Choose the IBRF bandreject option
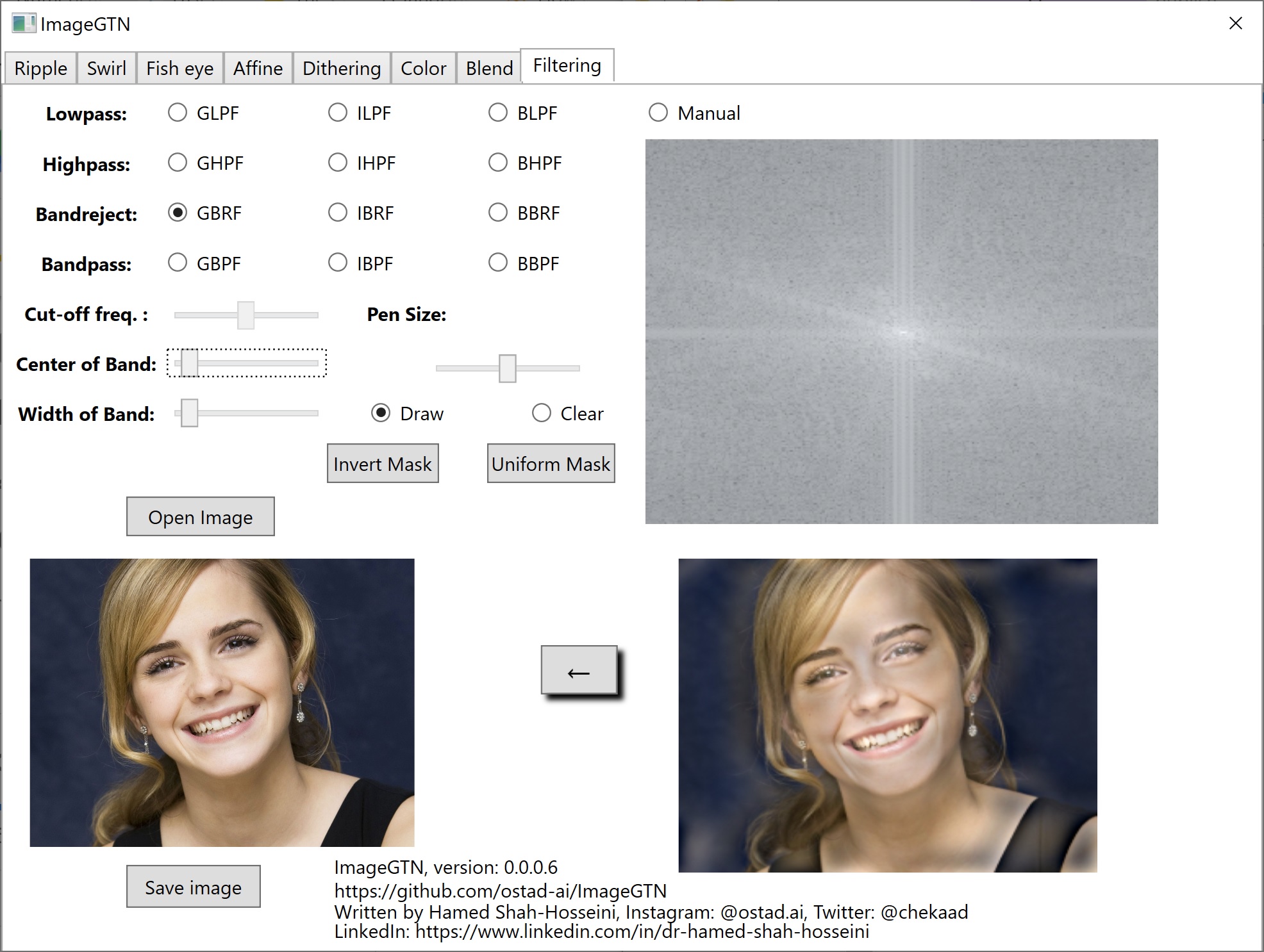 338,213
